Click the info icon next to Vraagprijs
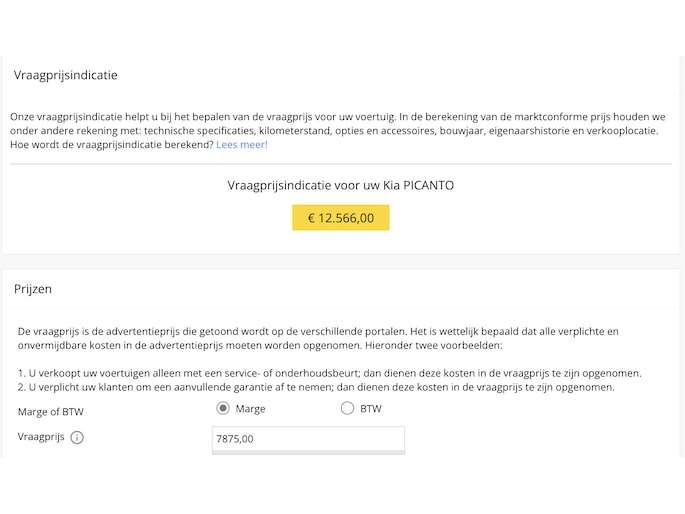Screen dimensions: 685x514 point(77,437)
